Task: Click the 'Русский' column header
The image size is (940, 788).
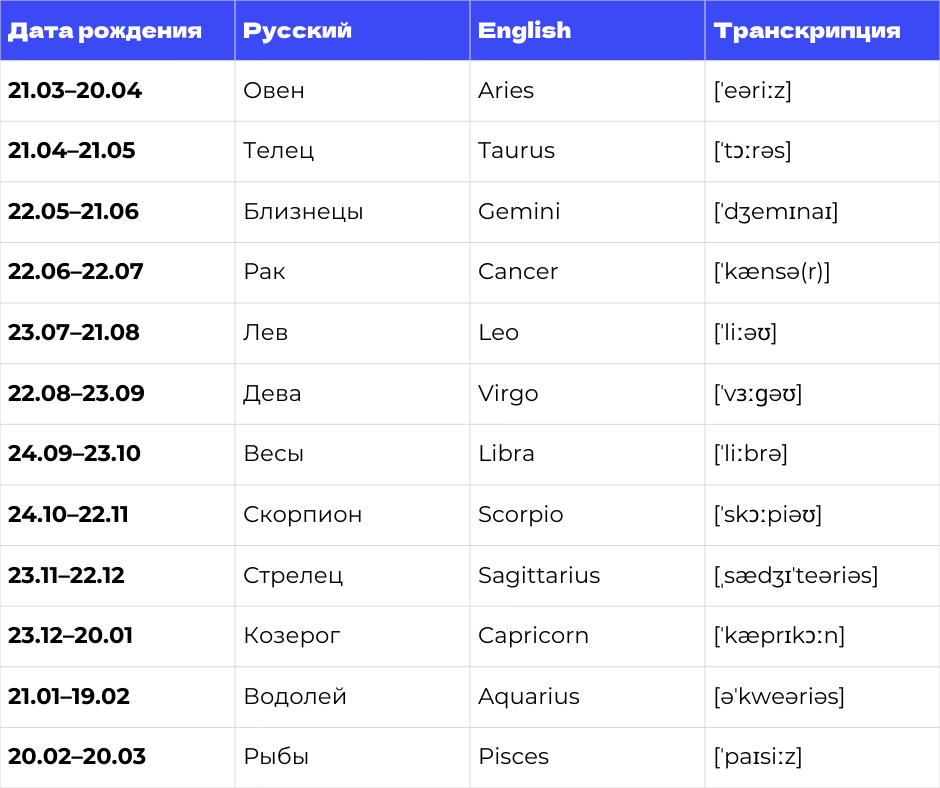Action: tap(298, 31)
